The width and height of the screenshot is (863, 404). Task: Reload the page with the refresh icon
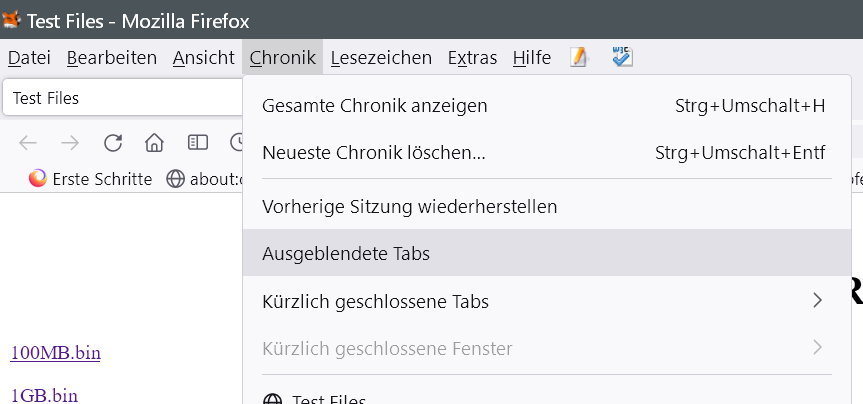(113, 143)
